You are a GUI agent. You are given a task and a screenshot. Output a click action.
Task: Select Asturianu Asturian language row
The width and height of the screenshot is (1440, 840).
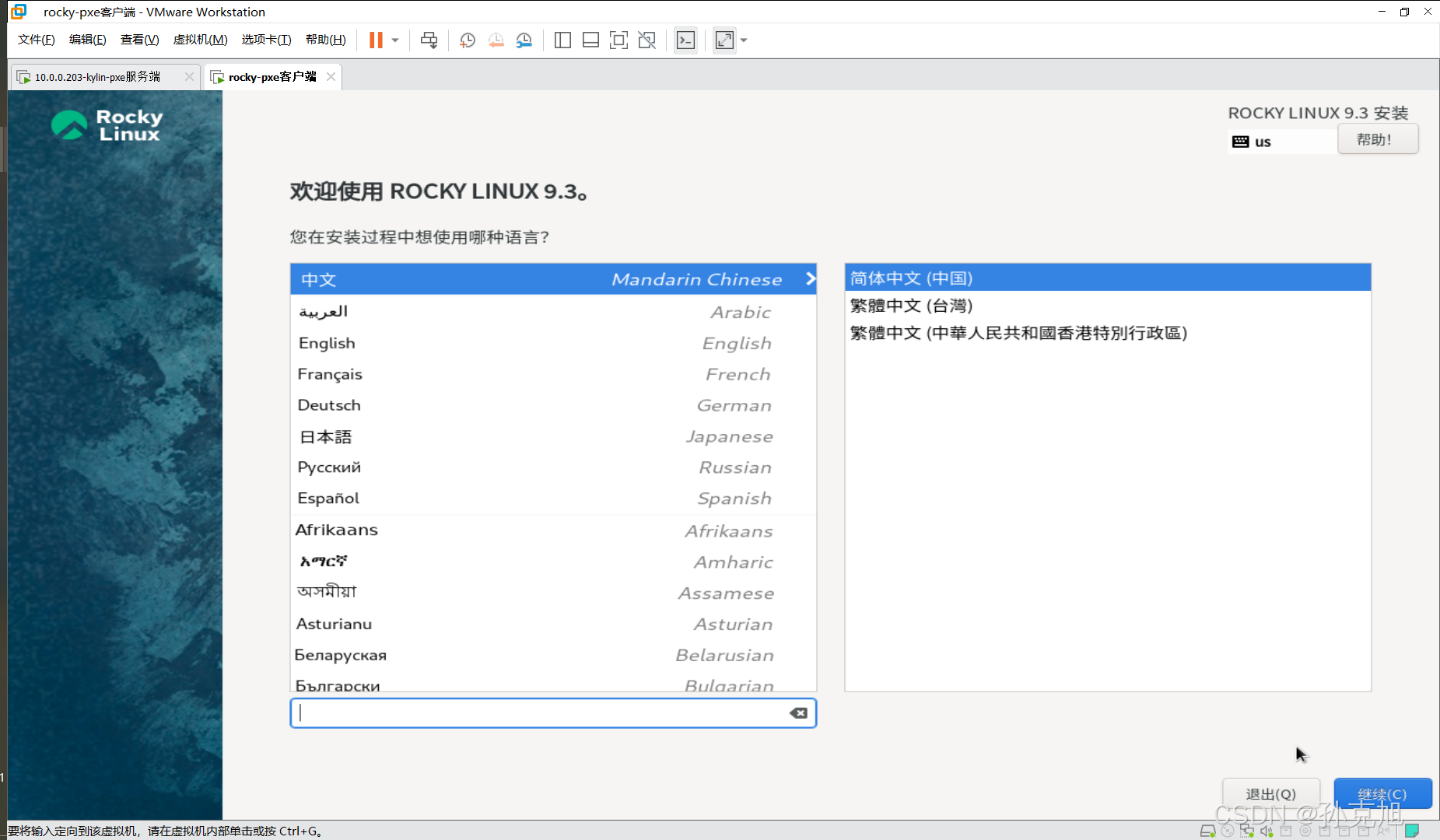[553, 624]
